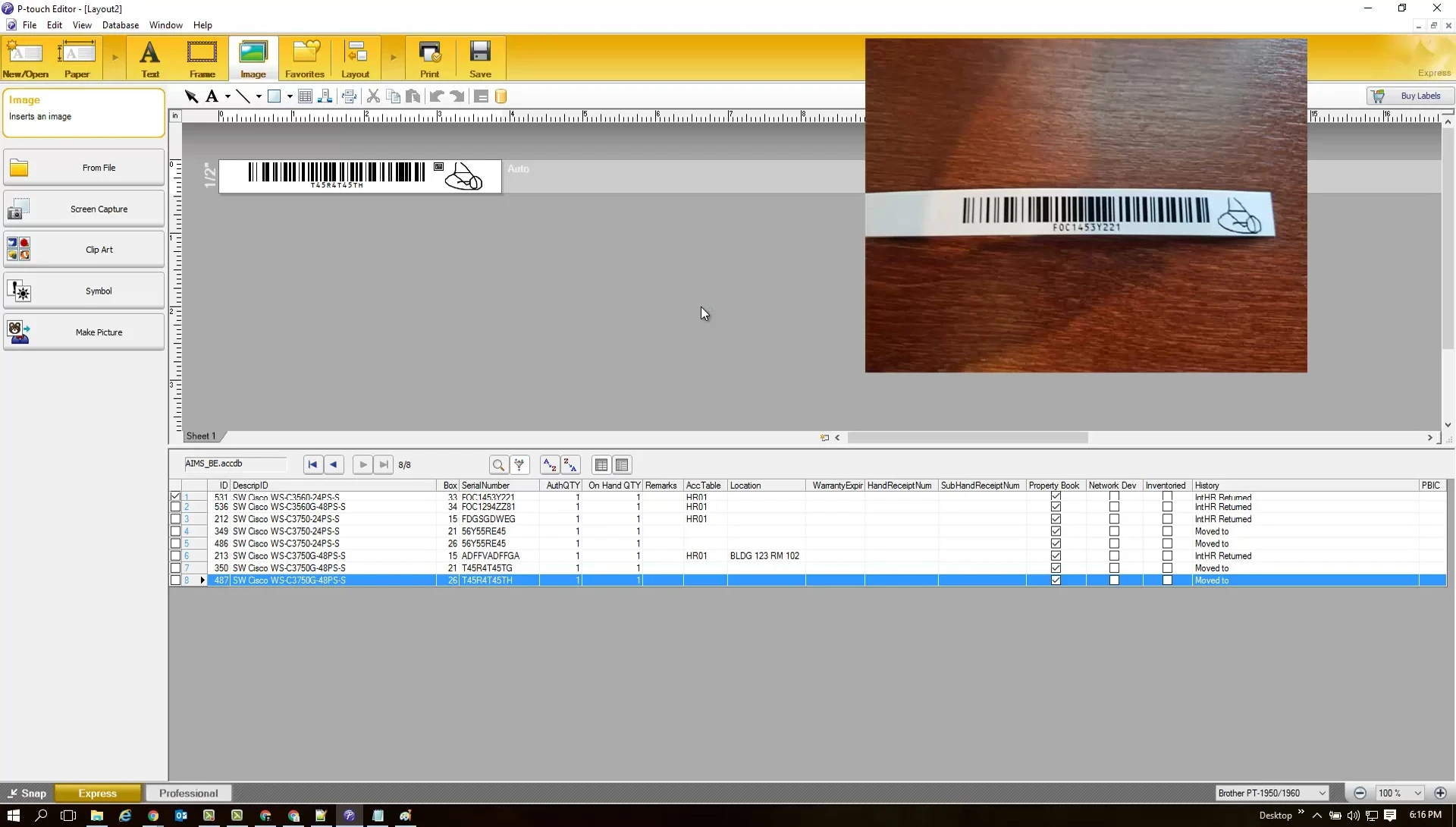
Task: Toggle row 8 selection checkbox
Action: pos(175,580)
